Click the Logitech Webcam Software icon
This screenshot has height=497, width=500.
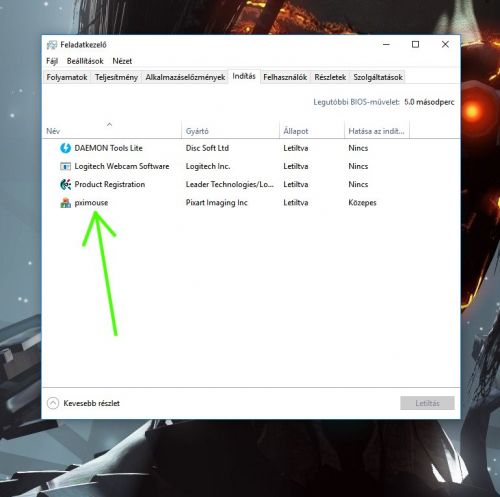point(66,166)
